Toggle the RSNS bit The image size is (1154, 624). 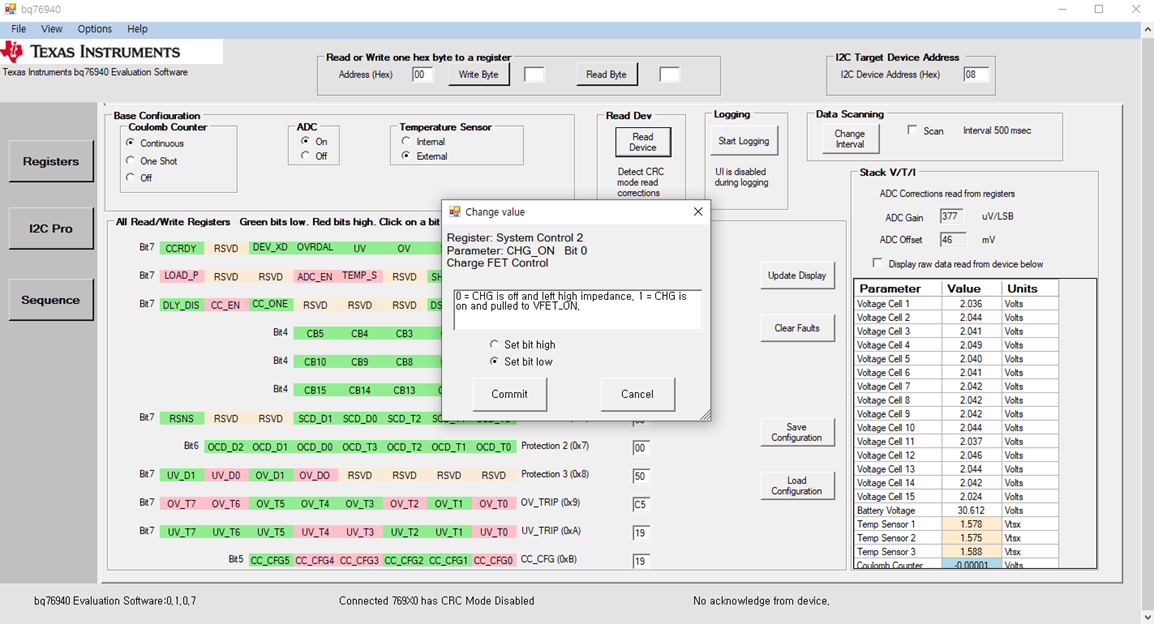pyautogui.click(x=181, y=418)
